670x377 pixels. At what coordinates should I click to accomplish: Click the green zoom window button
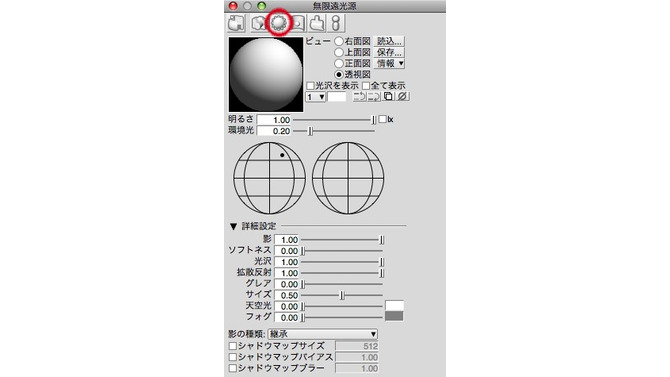click(262, 6)
